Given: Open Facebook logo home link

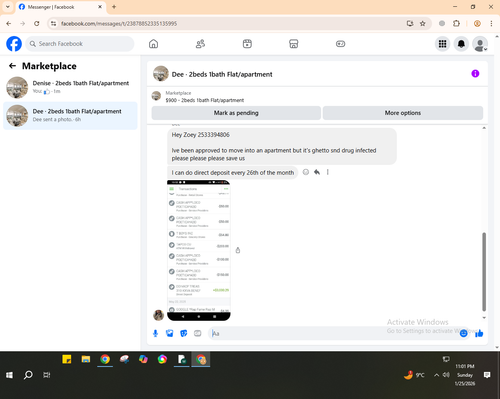Looking at the screenshot, I should [x=14, y=44].
